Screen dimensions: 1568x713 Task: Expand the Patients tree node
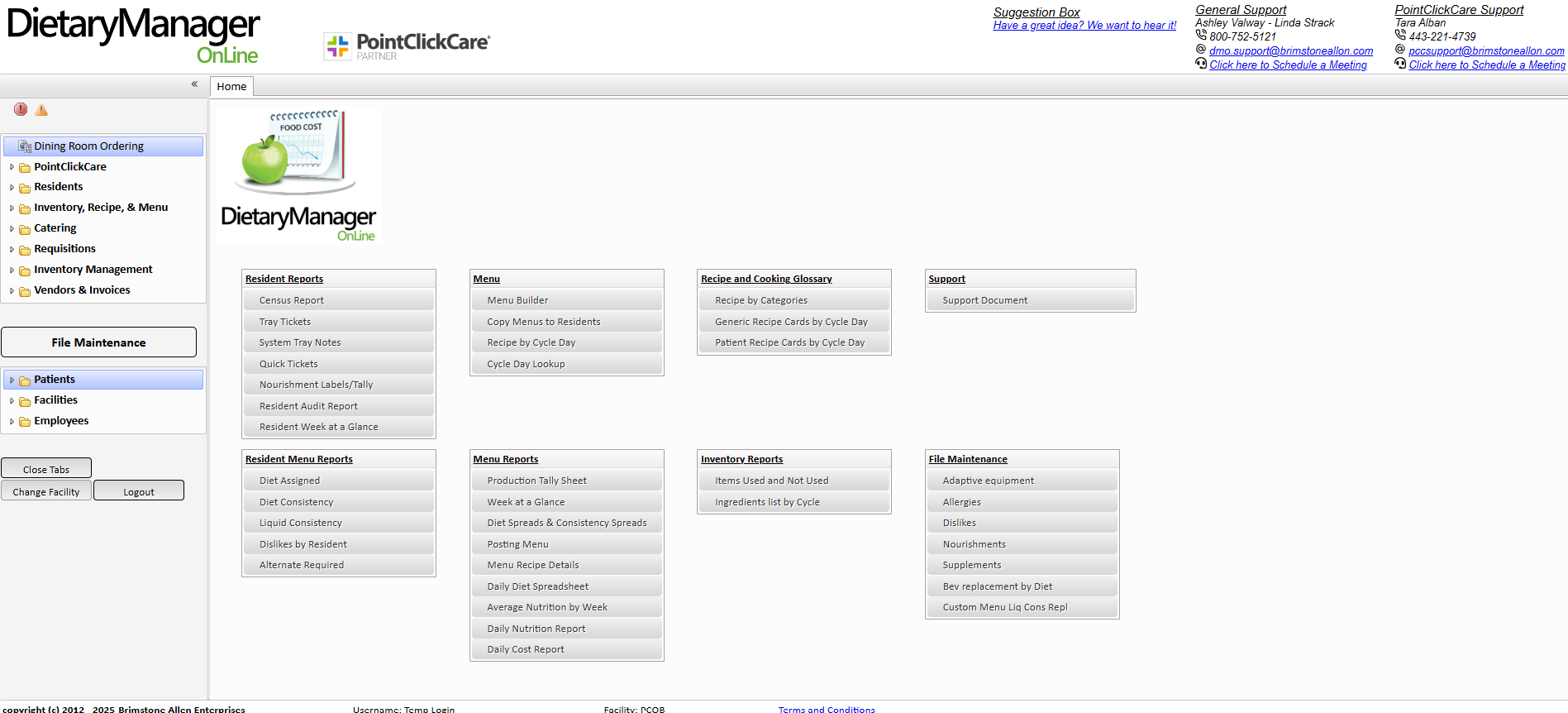click(x=12, y=380)
